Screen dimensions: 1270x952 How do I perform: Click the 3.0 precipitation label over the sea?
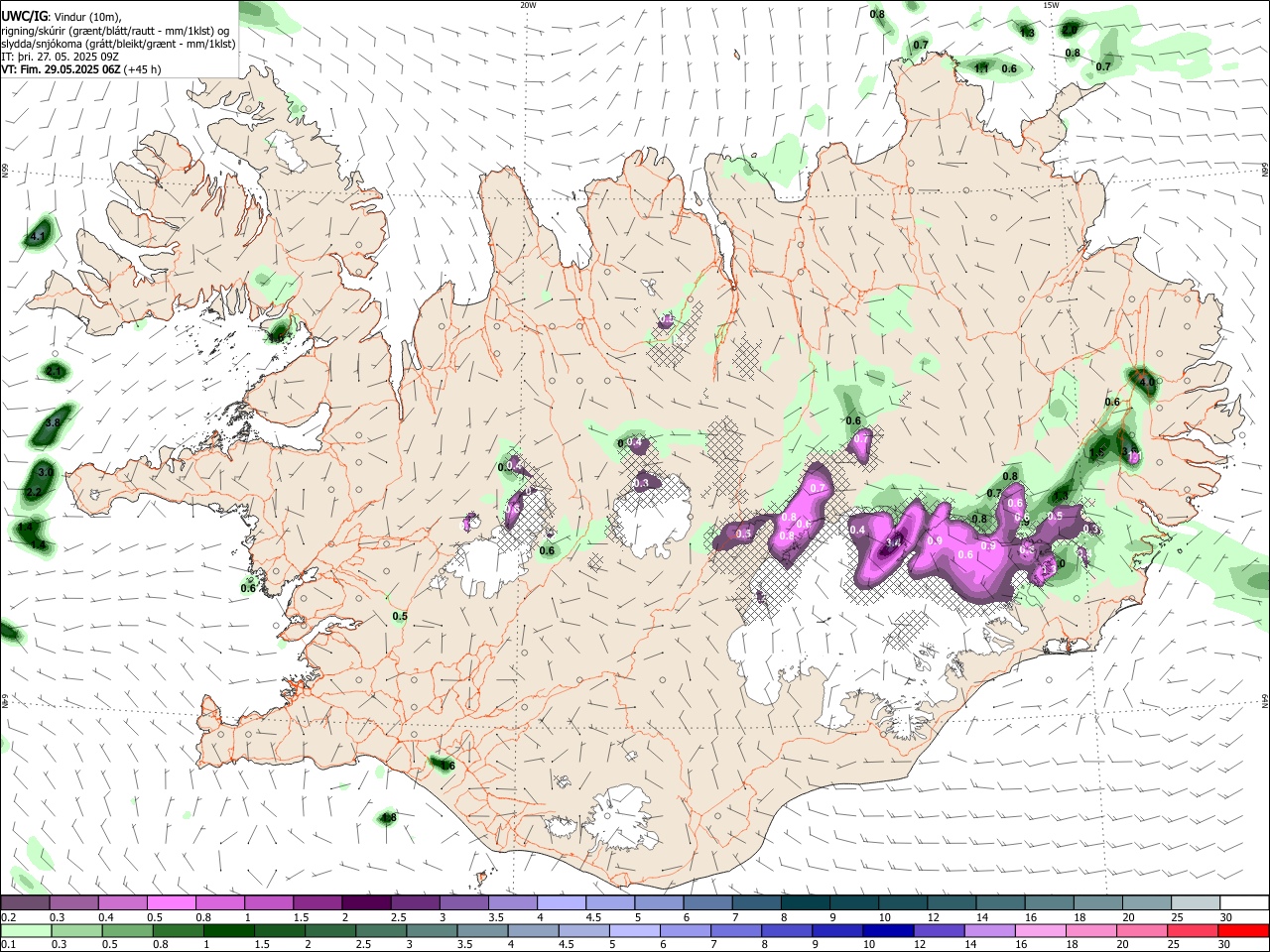click(46, 472)
